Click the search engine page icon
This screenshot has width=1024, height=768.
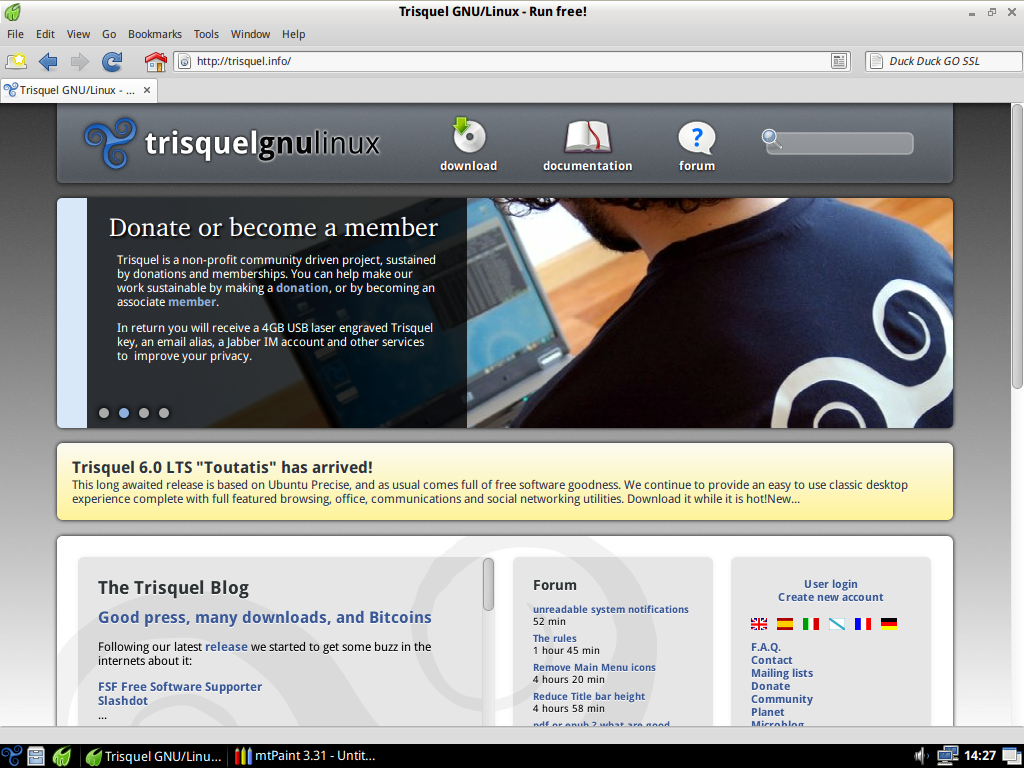[876, 61]
